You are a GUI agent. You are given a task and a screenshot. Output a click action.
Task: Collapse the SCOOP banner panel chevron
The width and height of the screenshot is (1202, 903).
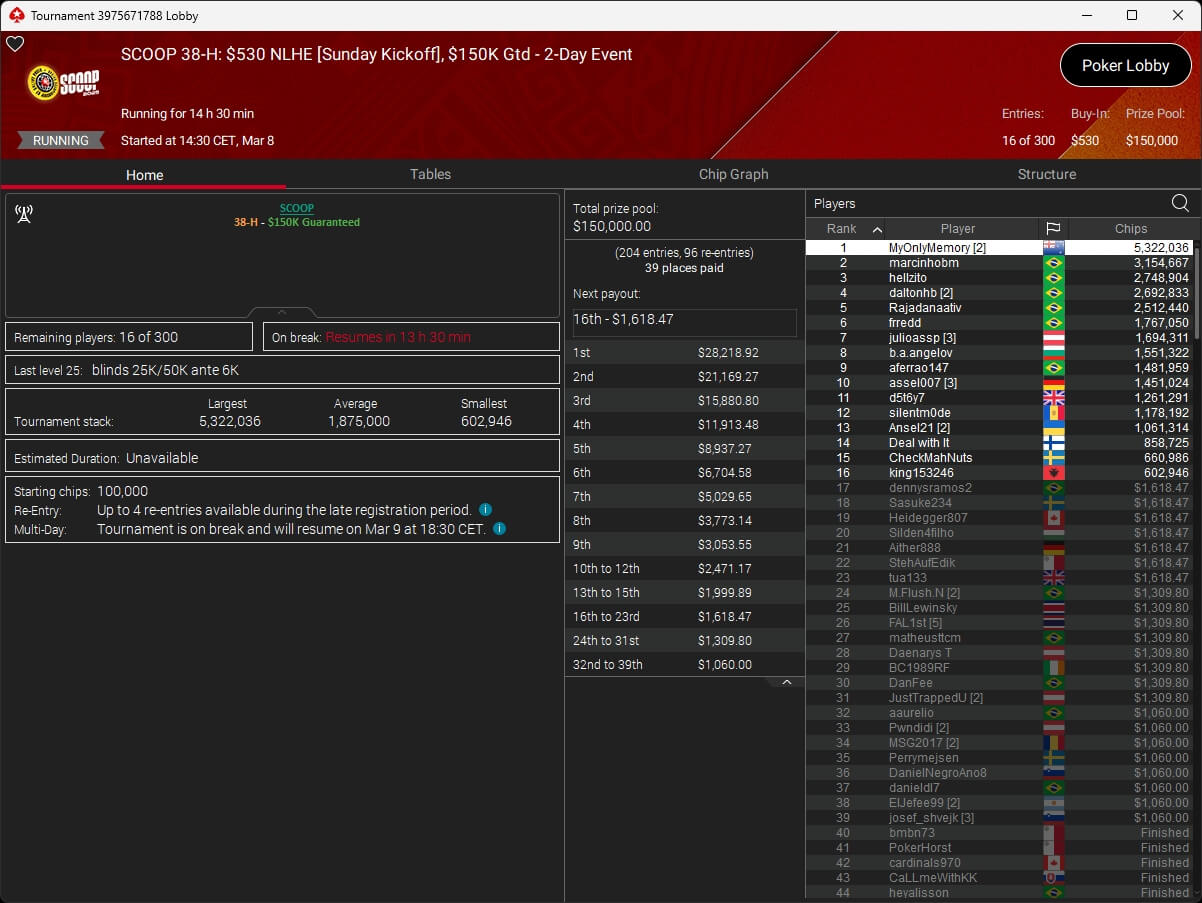pos(282,312)
